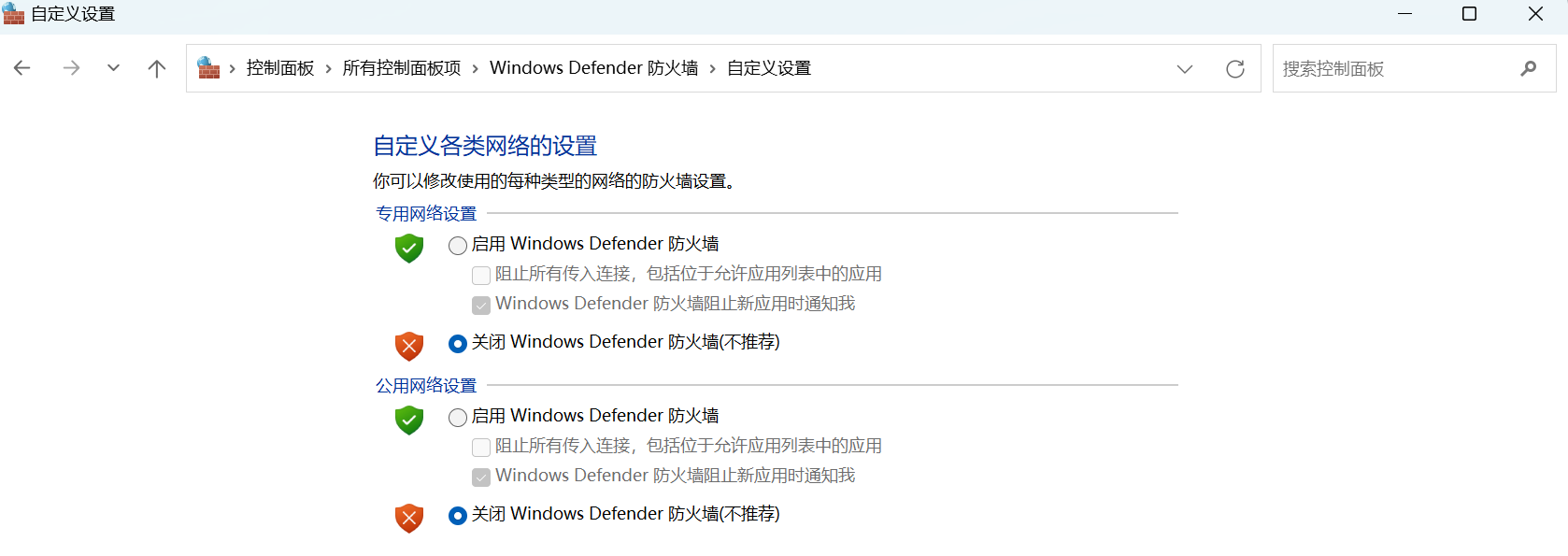Click green shield icon under 公用网络设置
The height and width of the screenshot is (556, 1568).
tap(409, 421)
